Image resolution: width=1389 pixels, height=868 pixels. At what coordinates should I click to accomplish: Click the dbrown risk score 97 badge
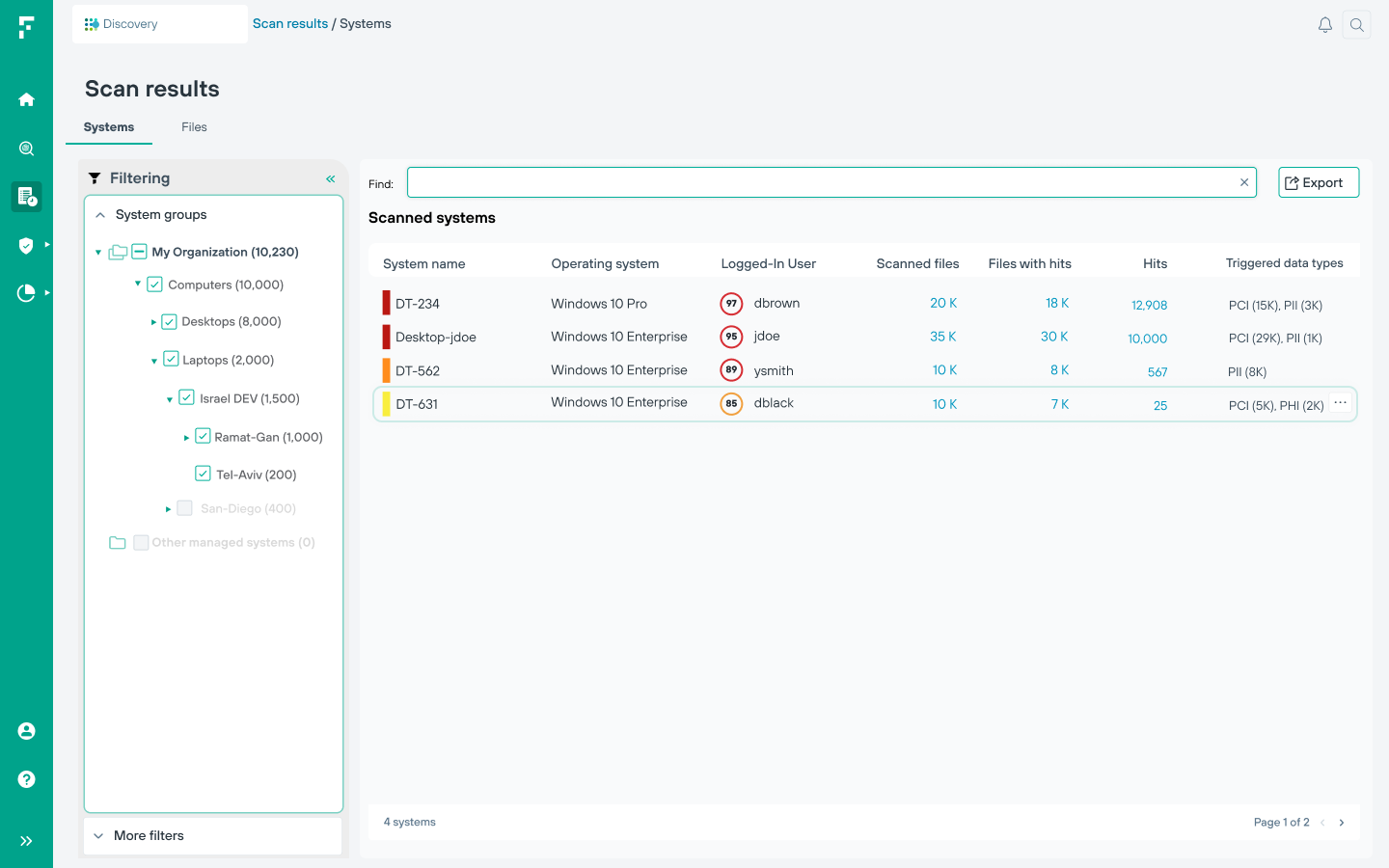pyautogui.click(x=731, y=304)
